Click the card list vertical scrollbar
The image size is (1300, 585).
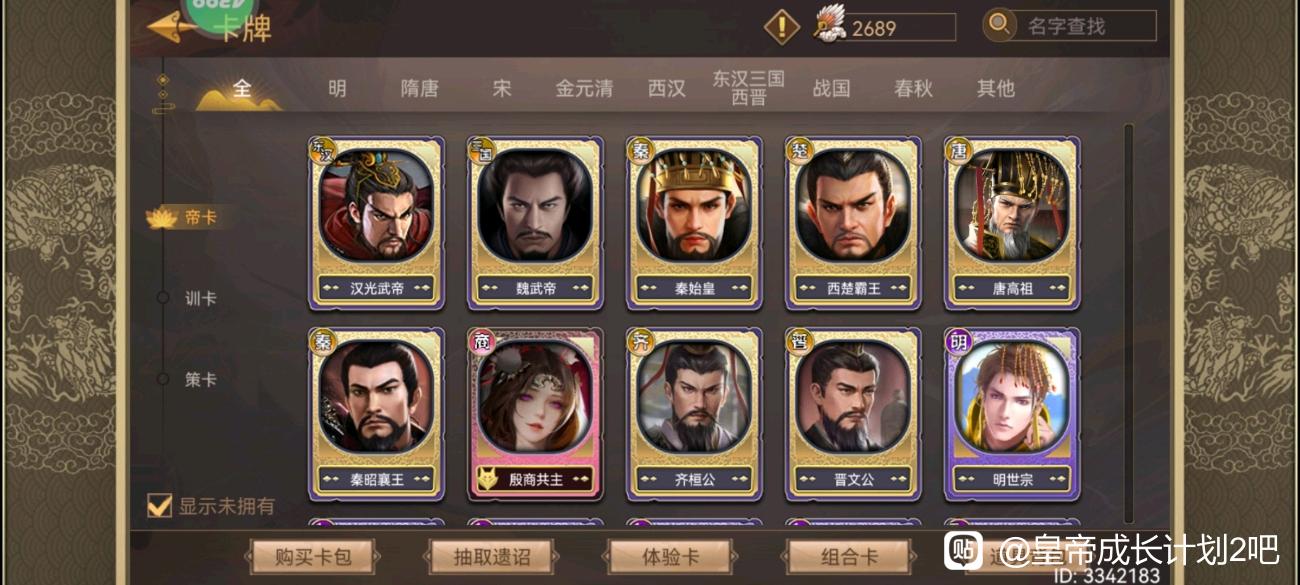[1129, 322]
